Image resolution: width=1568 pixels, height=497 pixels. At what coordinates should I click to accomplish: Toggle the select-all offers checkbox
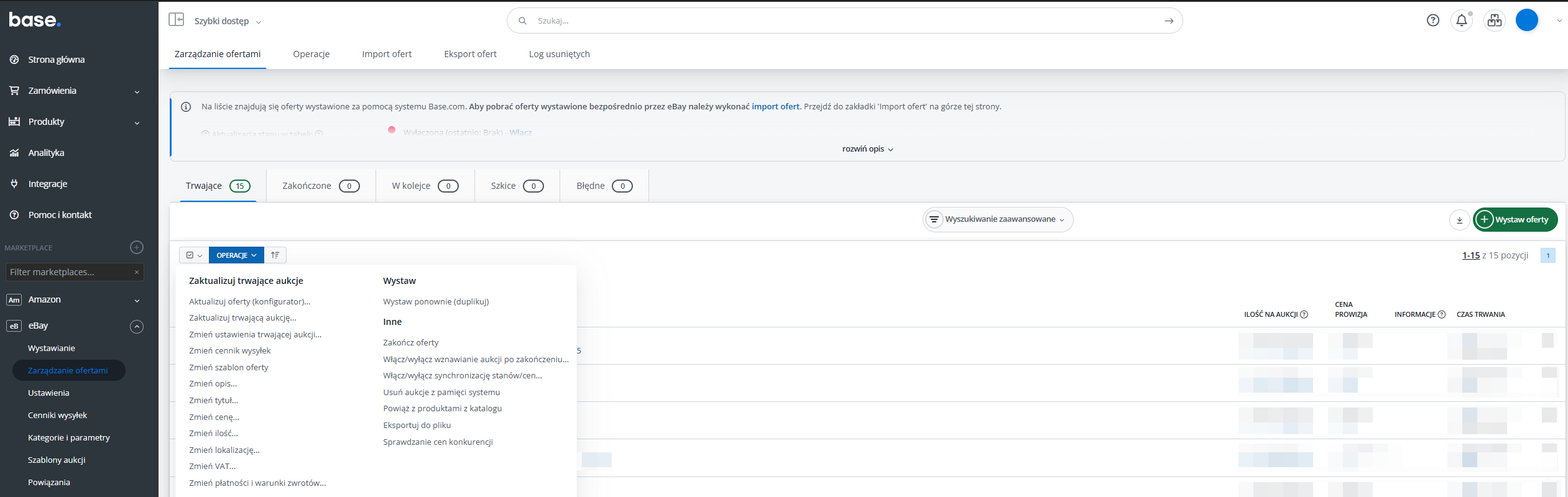190,255
